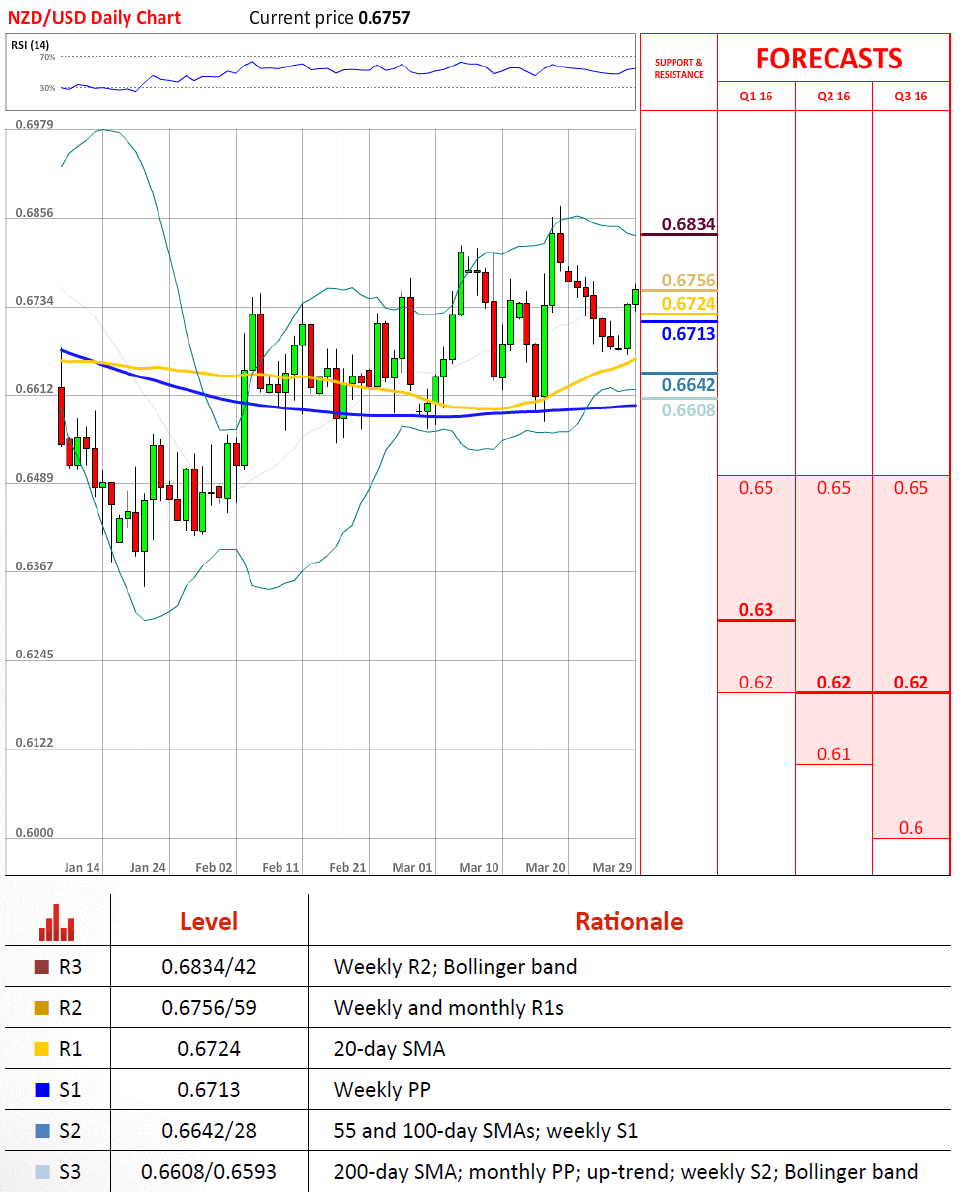This screenshot has height=1192, width=963.
Task: Click the 0.6713 support level label
Action: tap(688, 334)
